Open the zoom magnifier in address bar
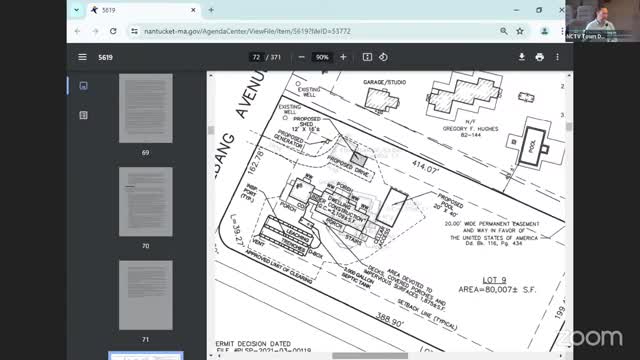 click(504, 31)
